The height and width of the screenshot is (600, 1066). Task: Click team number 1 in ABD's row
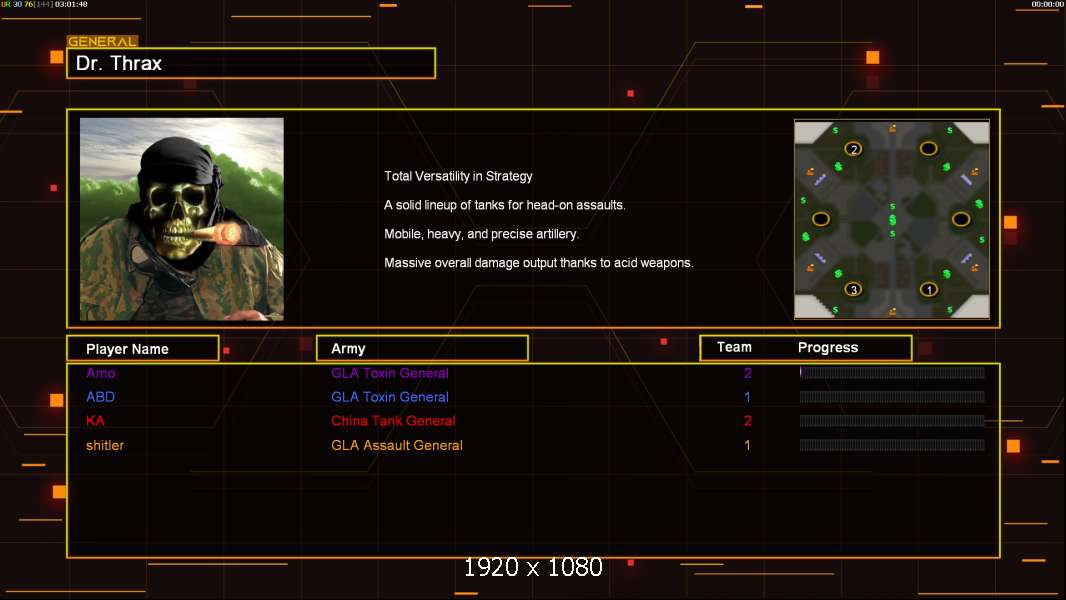pyautogui.click(x=747, y=397)
